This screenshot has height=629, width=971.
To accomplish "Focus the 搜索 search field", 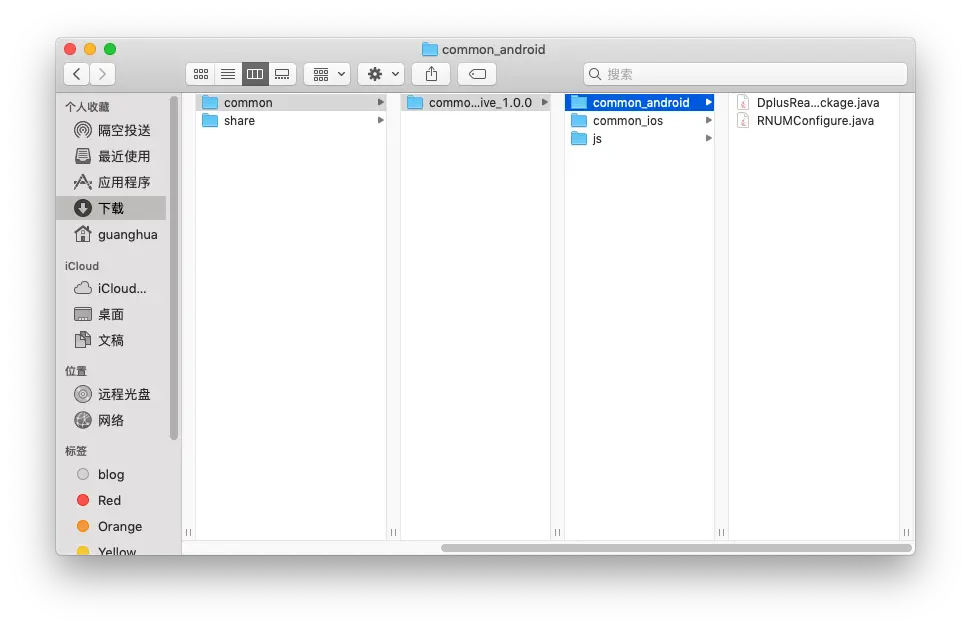I will (745, 74).
